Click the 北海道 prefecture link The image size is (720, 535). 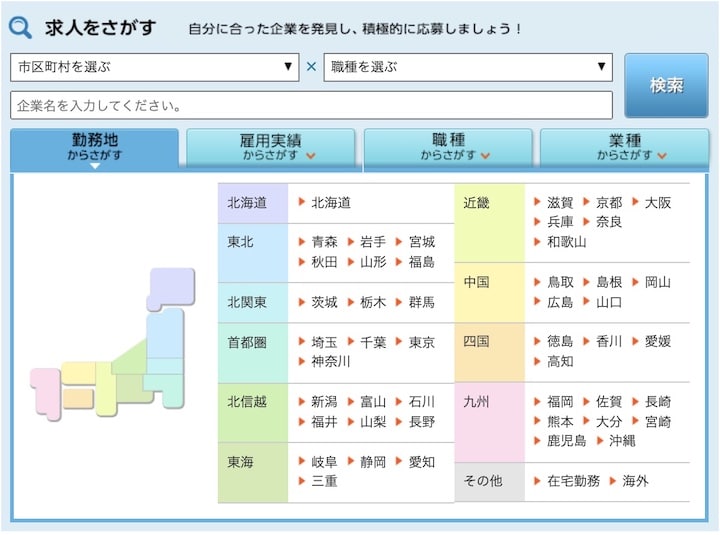tap(331, 203)
